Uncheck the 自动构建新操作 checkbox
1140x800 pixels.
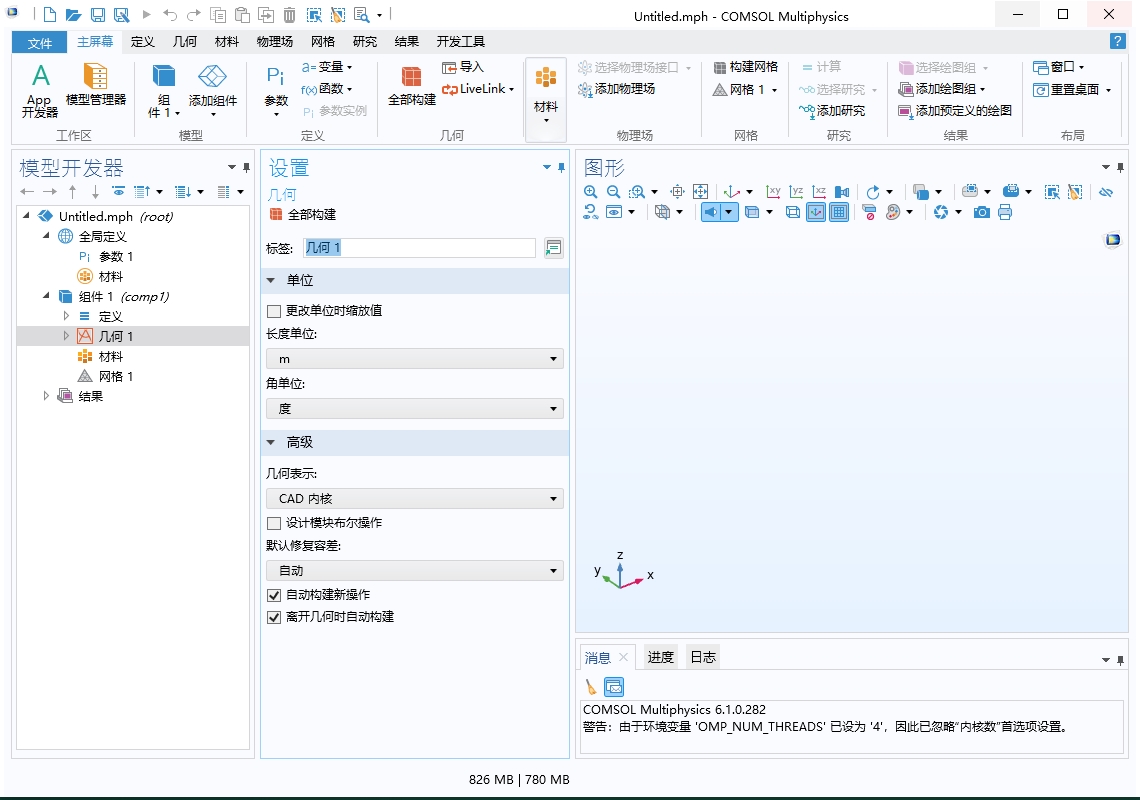(274, 595)
